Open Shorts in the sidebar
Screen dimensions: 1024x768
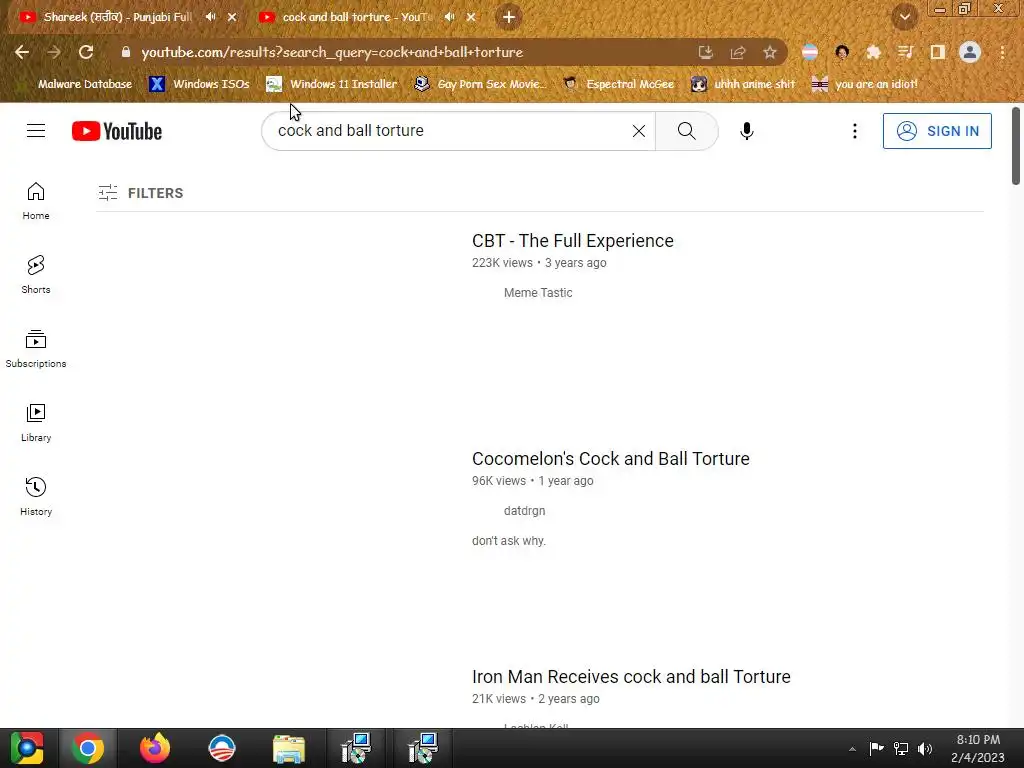[36, 275]
